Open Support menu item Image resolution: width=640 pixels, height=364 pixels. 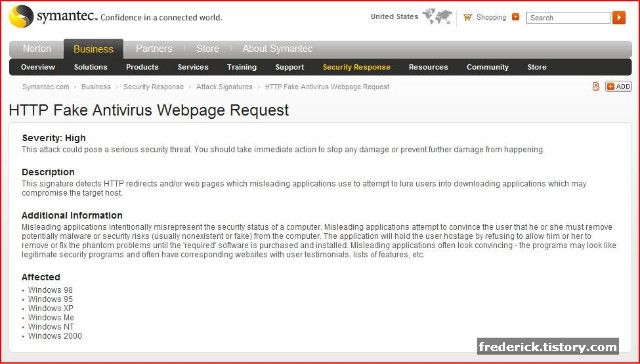pyautogui.click(x=289, y=67)
